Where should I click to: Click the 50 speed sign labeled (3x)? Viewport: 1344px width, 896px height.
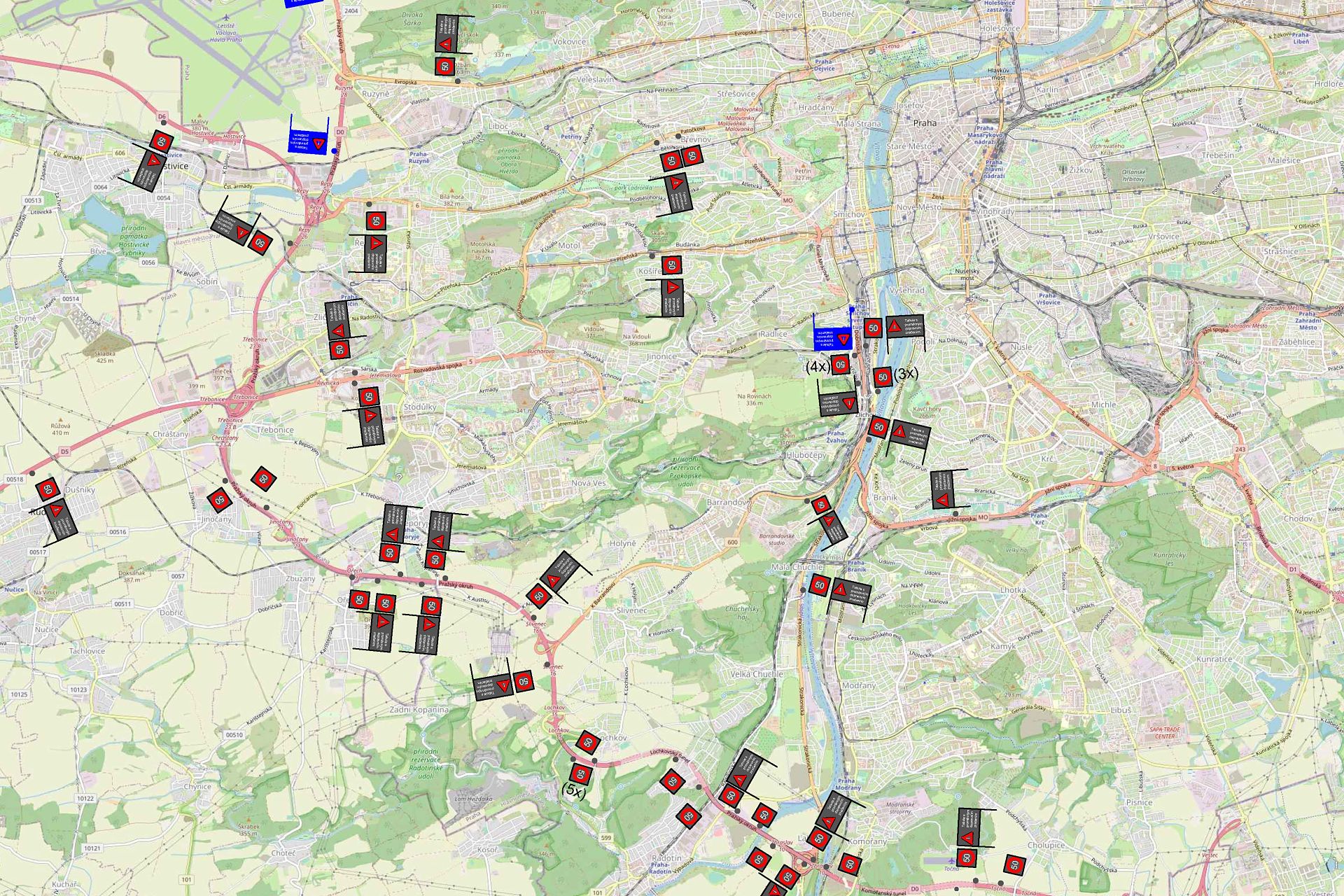coord(883,377)
